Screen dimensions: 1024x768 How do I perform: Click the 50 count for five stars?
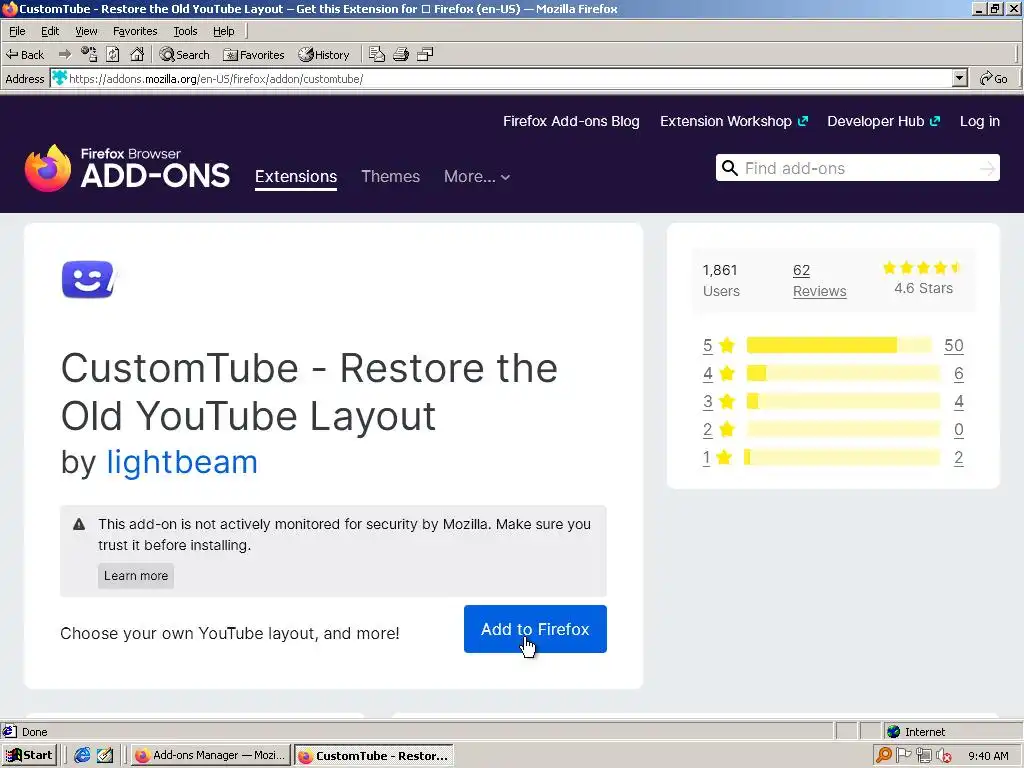point(953,345)
